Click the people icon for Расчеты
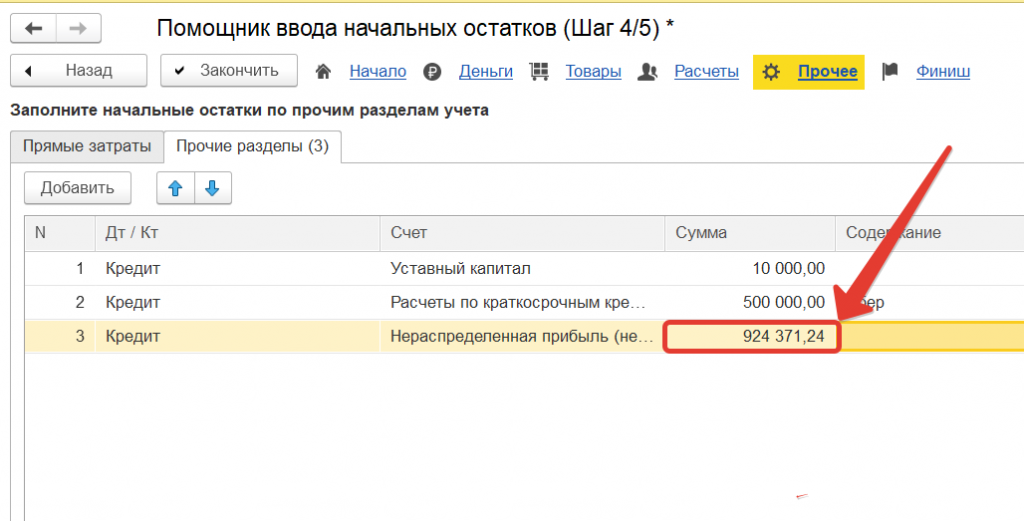 click(x=648, y=72)
